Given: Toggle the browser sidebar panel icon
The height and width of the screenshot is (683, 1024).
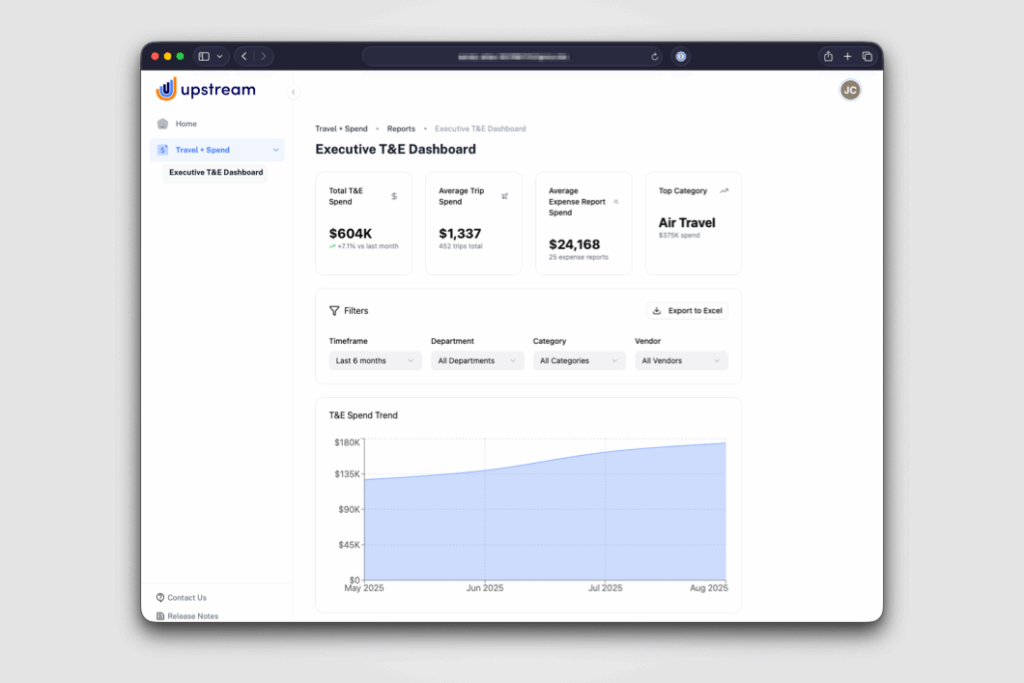Looking at the screenshot, I should coord(204,56).
